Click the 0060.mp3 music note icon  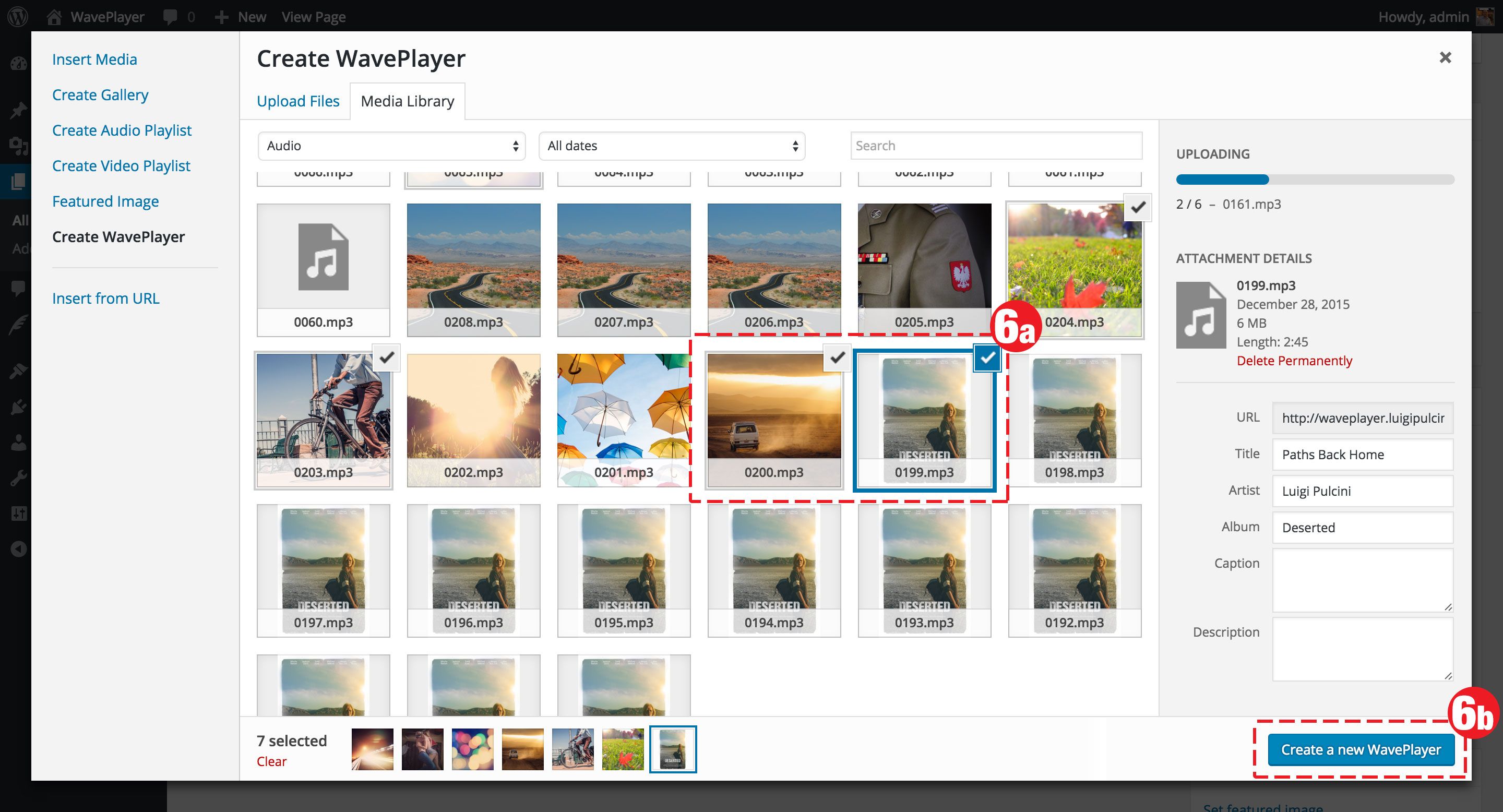pyautogui.click(x=323, y=257)
